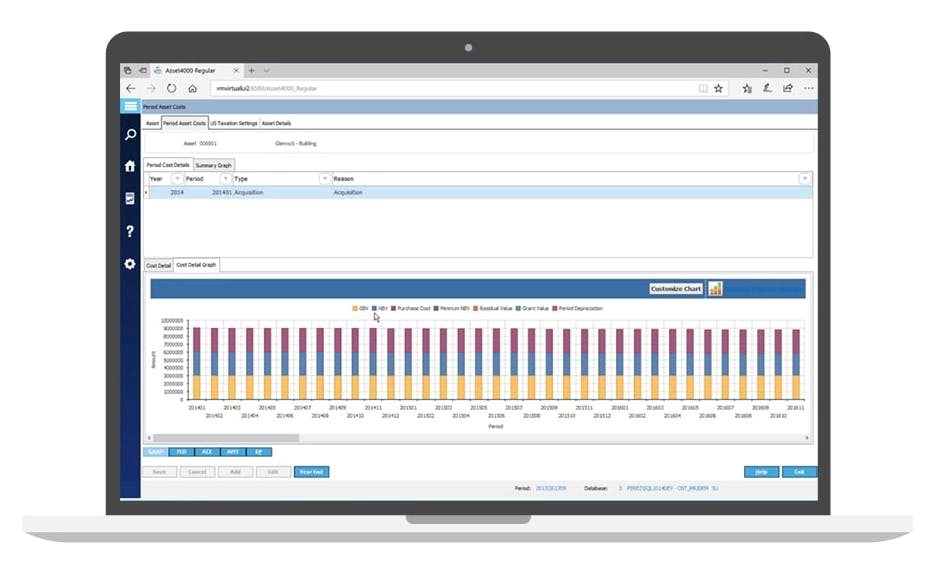Open the reports sidebar icon
Image resolution: width=932 pixels, height=561 pixels.
[x=130, y=198]
